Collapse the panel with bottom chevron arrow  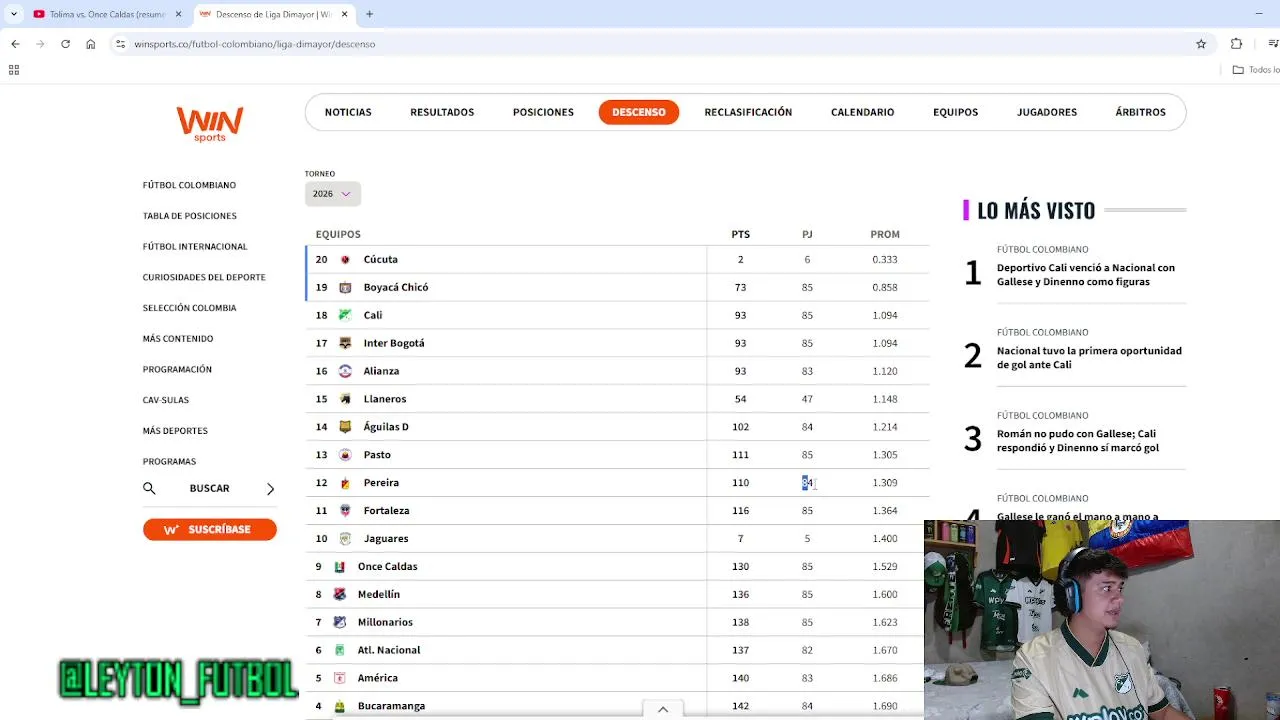click(x=662, y=709)
